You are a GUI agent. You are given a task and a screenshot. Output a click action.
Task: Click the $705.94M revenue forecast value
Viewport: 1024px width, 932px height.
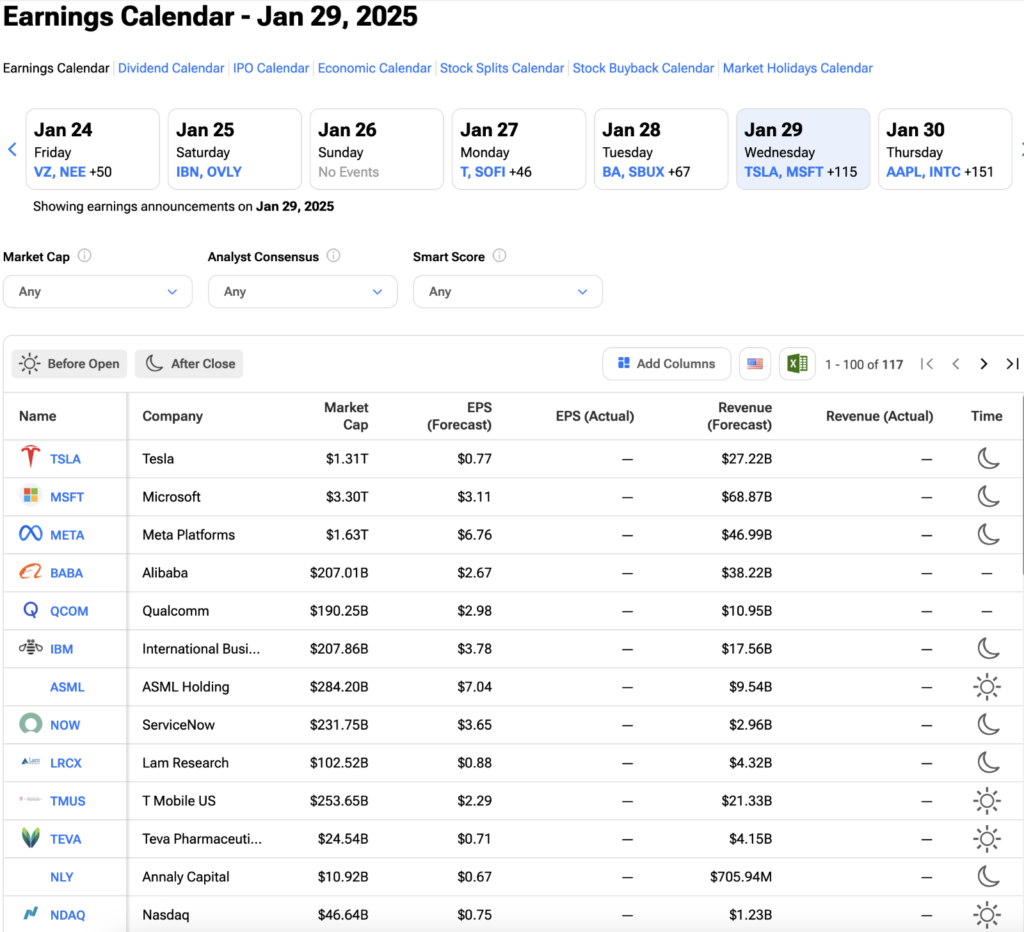(x=741, y=877)
